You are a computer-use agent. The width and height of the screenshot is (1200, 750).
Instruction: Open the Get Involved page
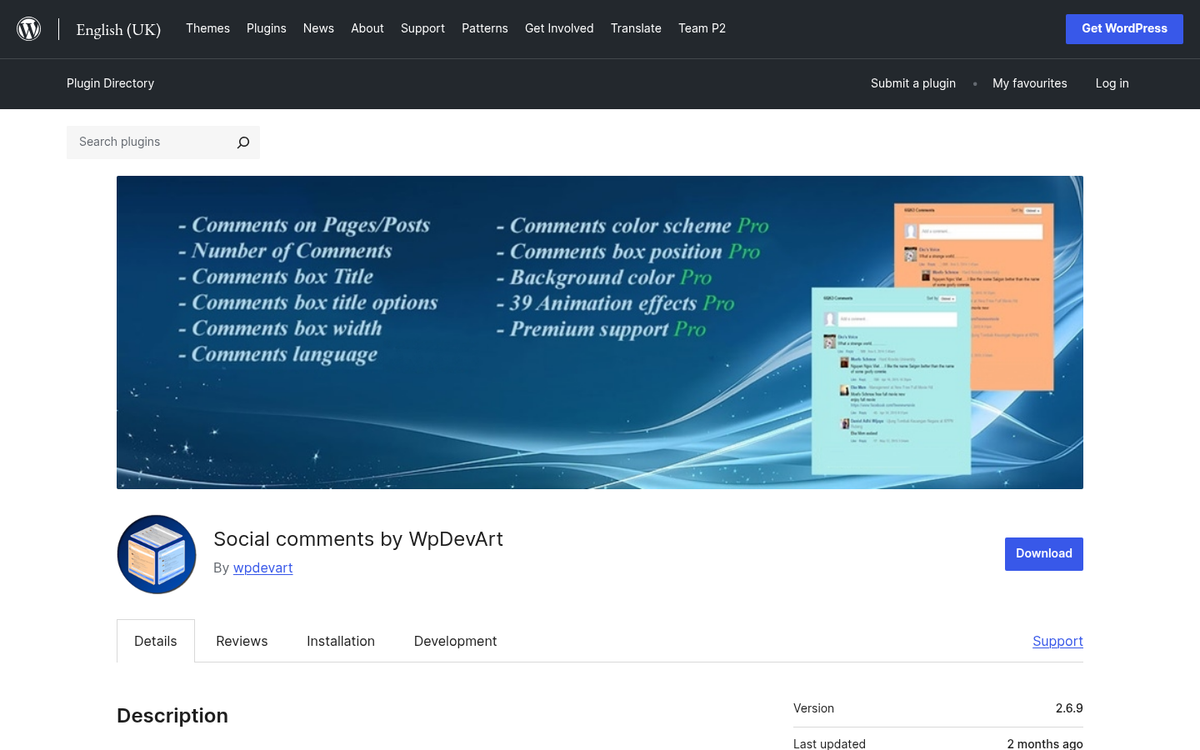click(x=558, y=28)
